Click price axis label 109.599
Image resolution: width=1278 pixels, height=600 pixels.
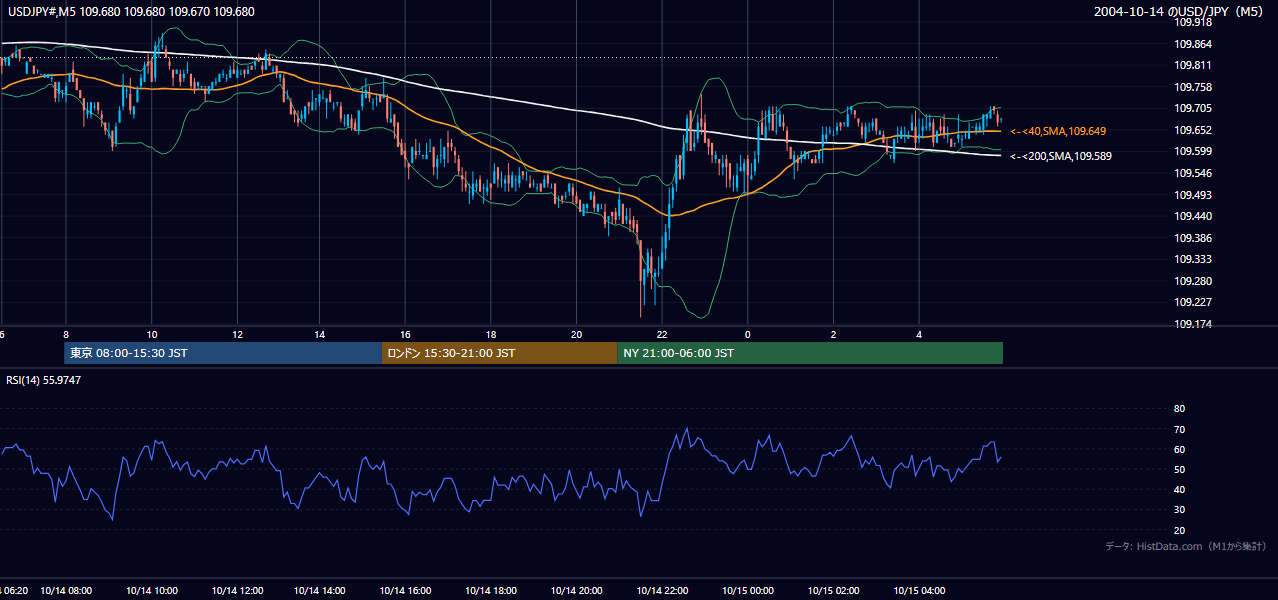1193,151
